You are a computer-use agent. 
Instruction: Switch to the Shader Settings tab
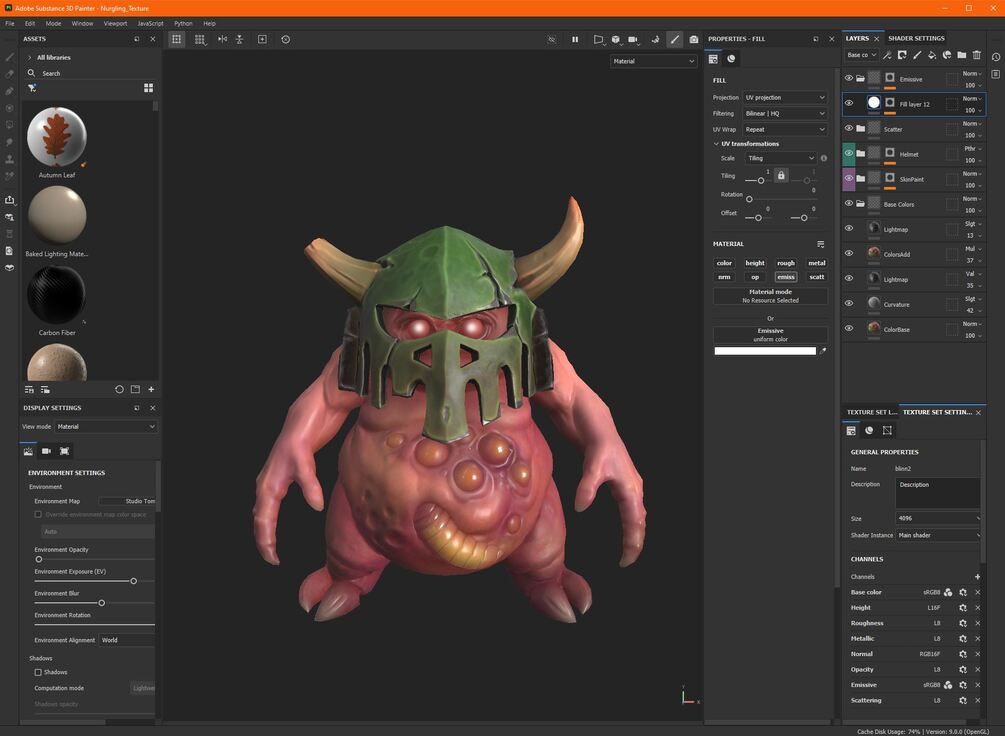click(916, 38)
